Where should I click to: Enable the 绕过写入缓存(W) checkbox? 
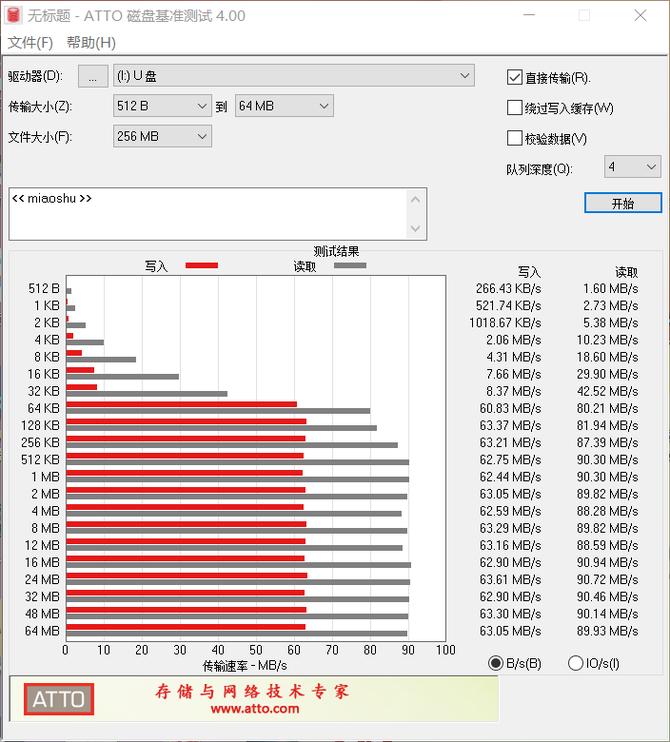(x=515, y=108)
